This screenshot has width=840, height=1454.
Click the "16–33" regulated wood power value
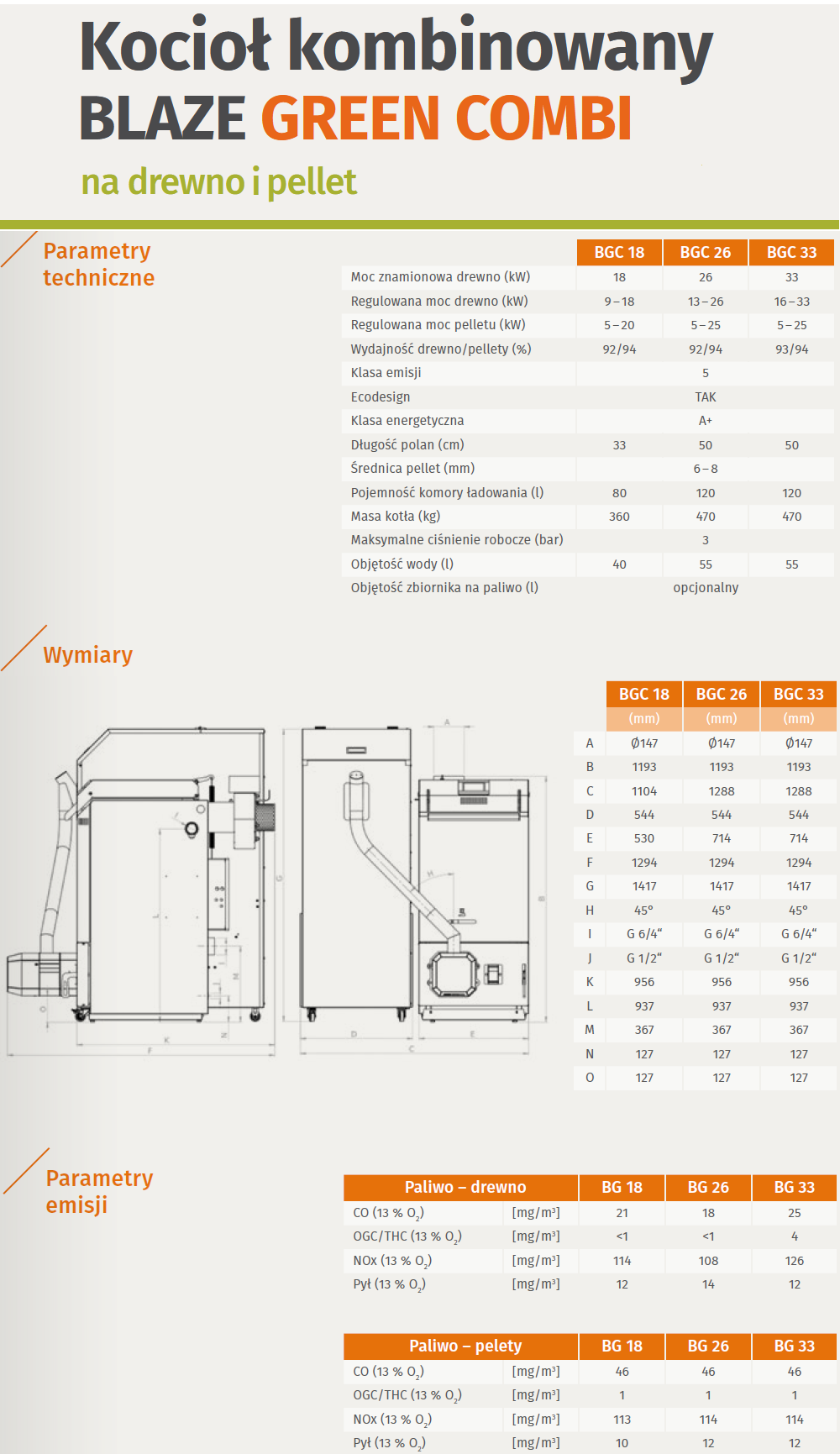click(x=792, y=302)
